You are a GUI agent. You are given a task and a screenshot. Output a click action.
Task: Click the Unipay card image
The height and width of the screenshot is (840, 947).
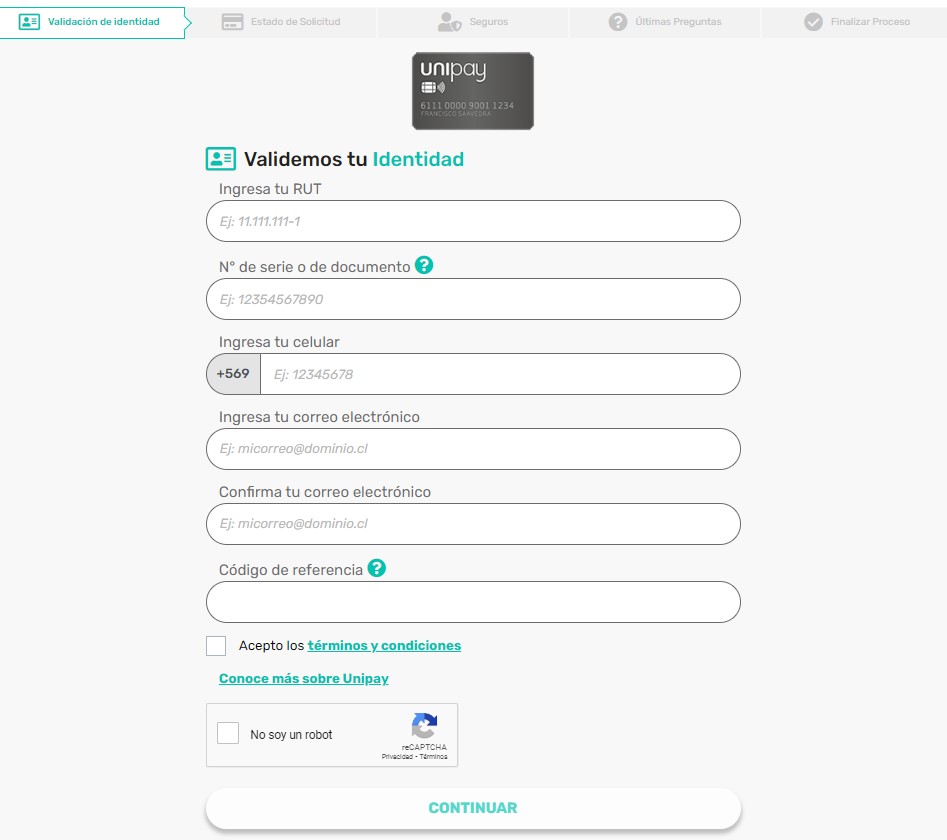tap(473, 91)
